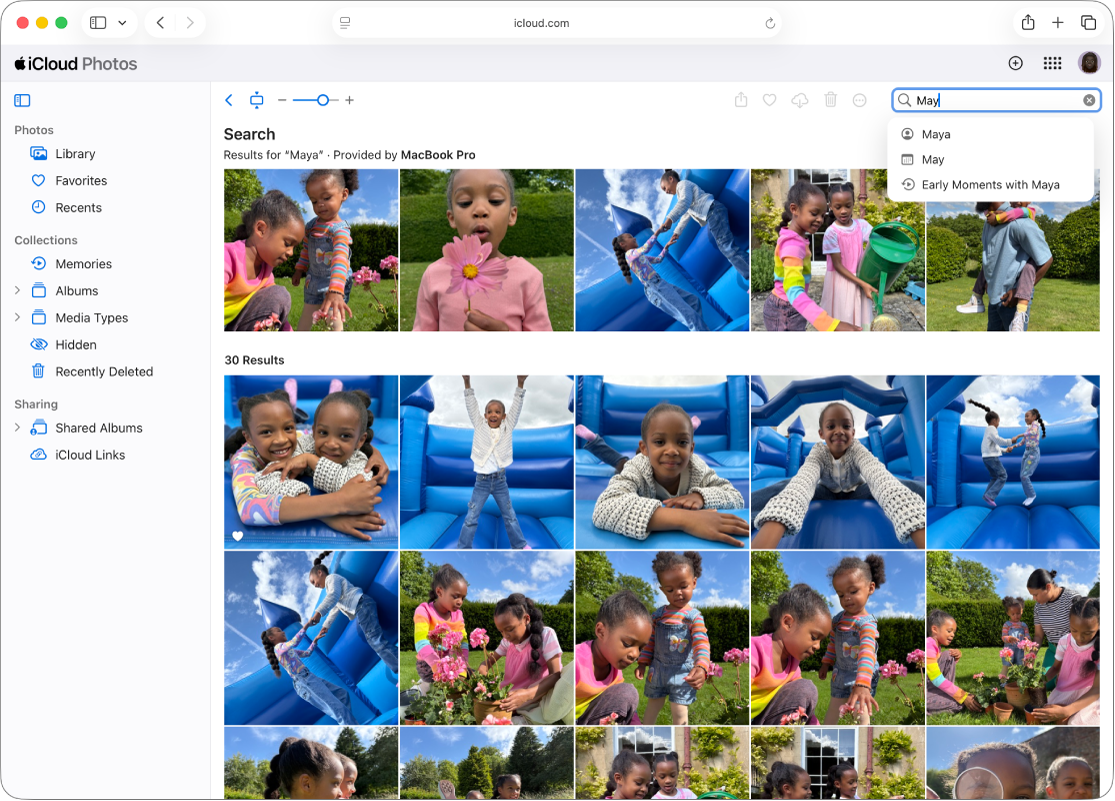Image resolution: width=1115 pixels, height=801 pixels.
Task: Expand Shared Albums under Sharing
Action: coord(18,427)
